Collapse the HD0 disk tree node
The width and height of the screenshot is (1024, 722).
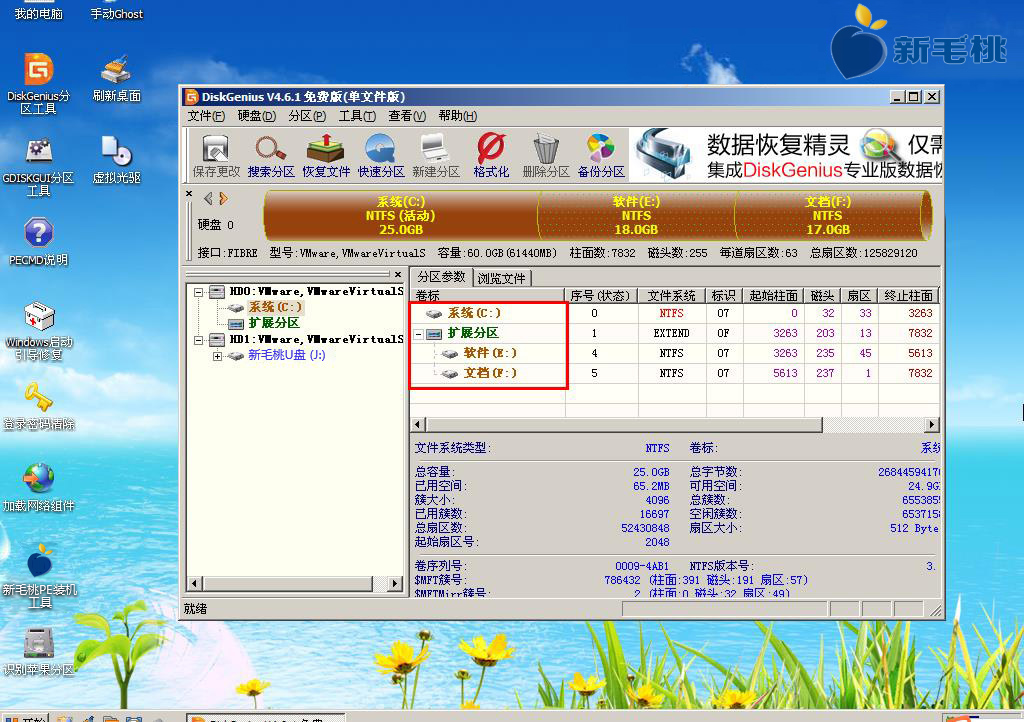click(x=199, y=292)
